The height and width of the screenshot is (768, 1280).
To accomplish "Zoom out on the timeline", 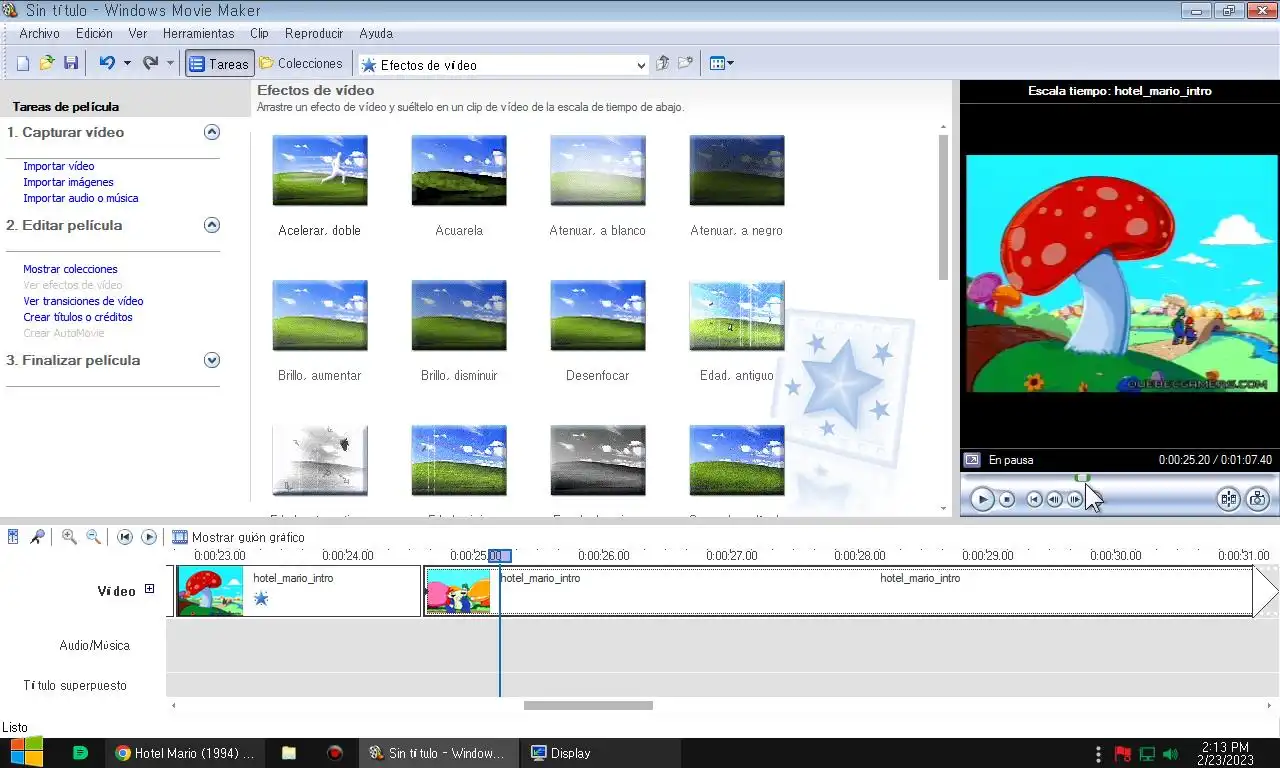I will coord(93,537).
